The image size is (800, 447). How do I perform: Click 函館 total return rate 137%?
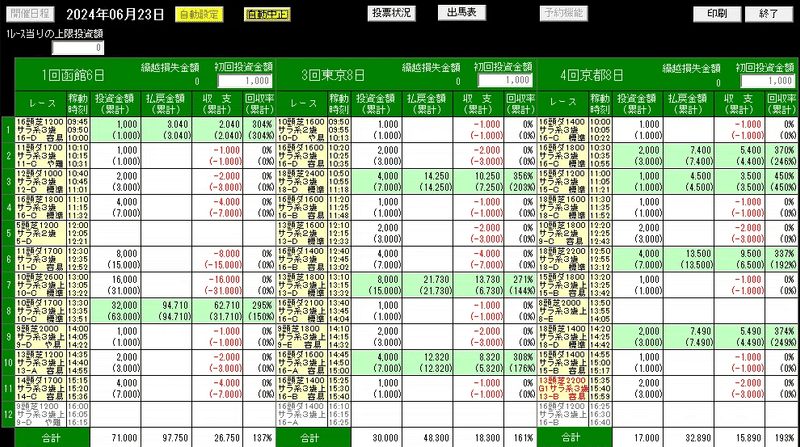pos(259,438)
